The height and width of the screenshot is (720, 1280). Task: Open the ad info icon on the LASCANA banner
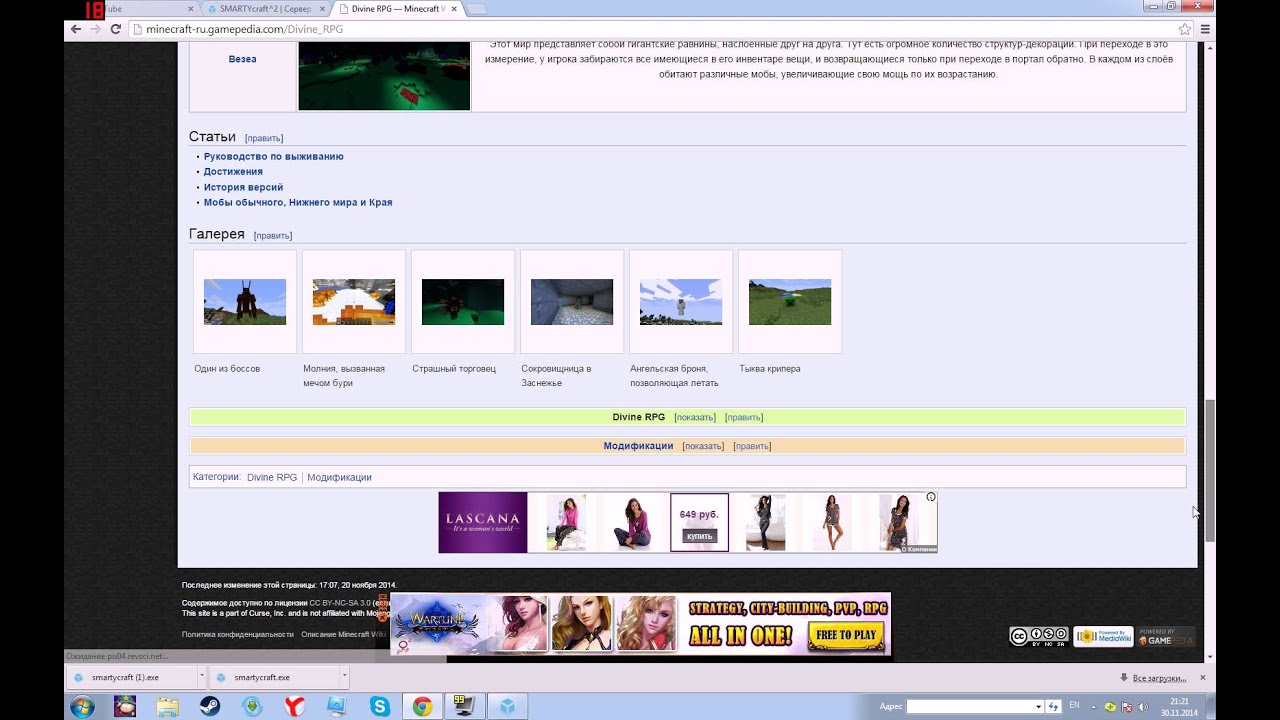[931, 497]
